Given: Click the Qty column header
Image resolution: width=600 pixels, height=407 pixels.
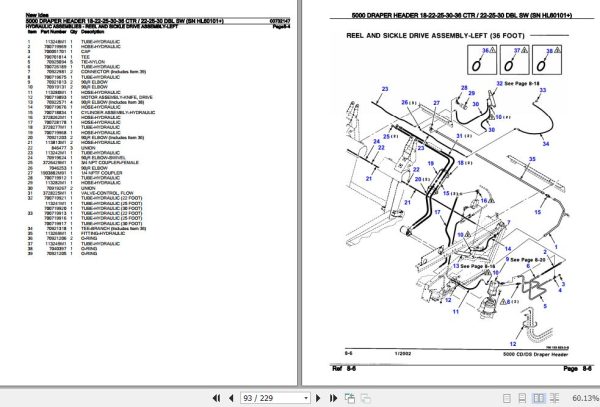Looking at the screenshot, I should pyautogui.click(x=73, y=32).
